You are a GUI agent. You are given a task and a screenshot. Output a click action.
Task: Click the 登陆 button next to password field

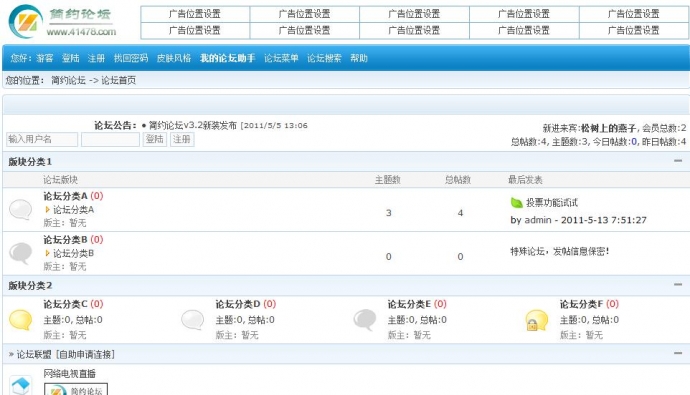click(x=154, y=139)
